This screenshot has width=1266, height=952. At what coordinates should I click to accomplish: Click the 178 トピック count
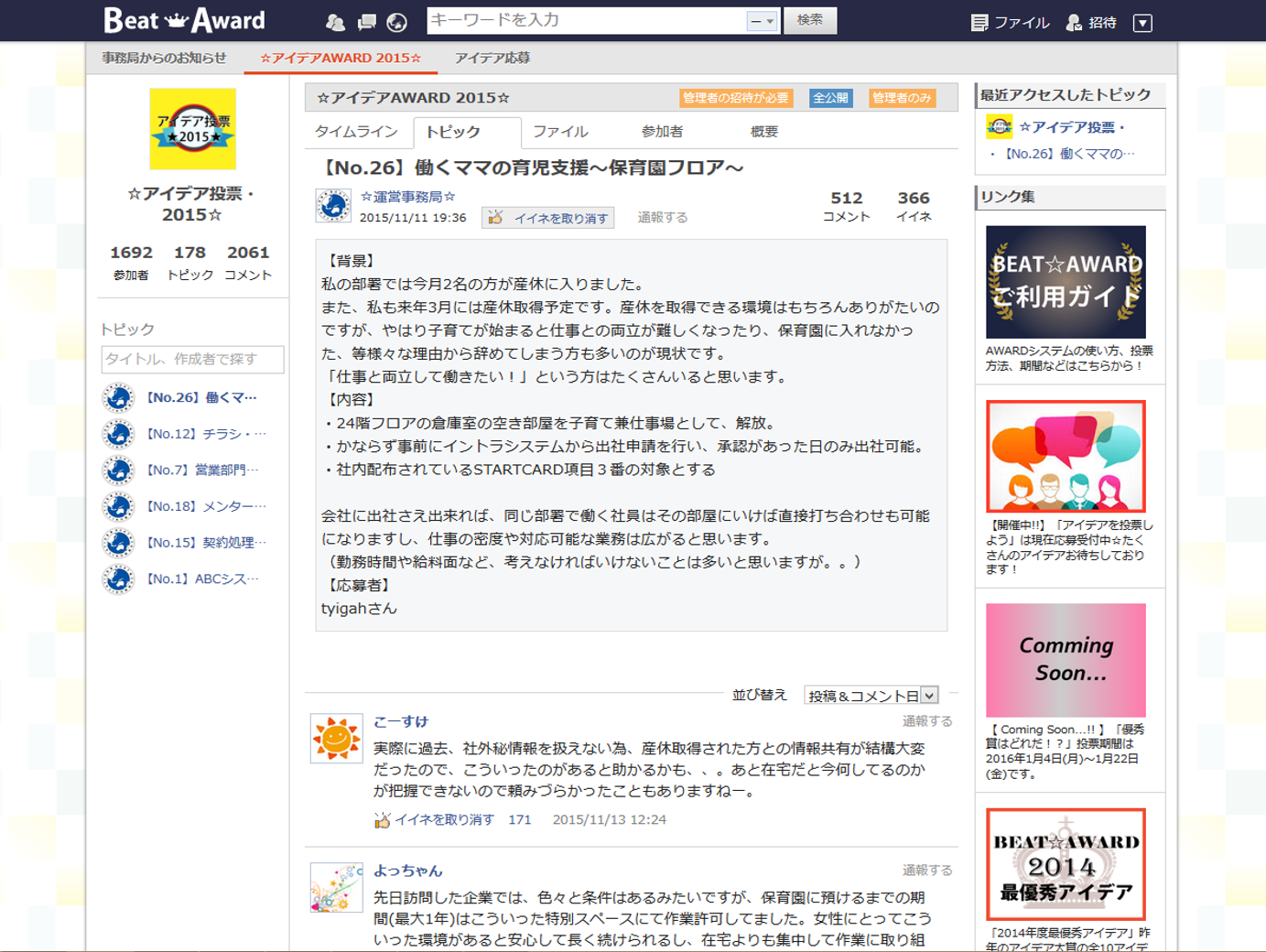tap(189, 262)
